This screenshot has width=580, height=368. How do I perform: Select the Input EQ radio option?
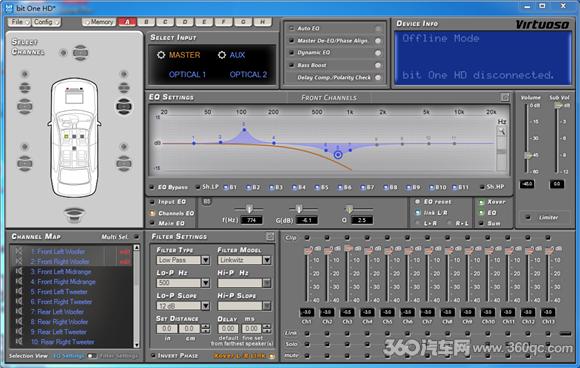[152, 202]
